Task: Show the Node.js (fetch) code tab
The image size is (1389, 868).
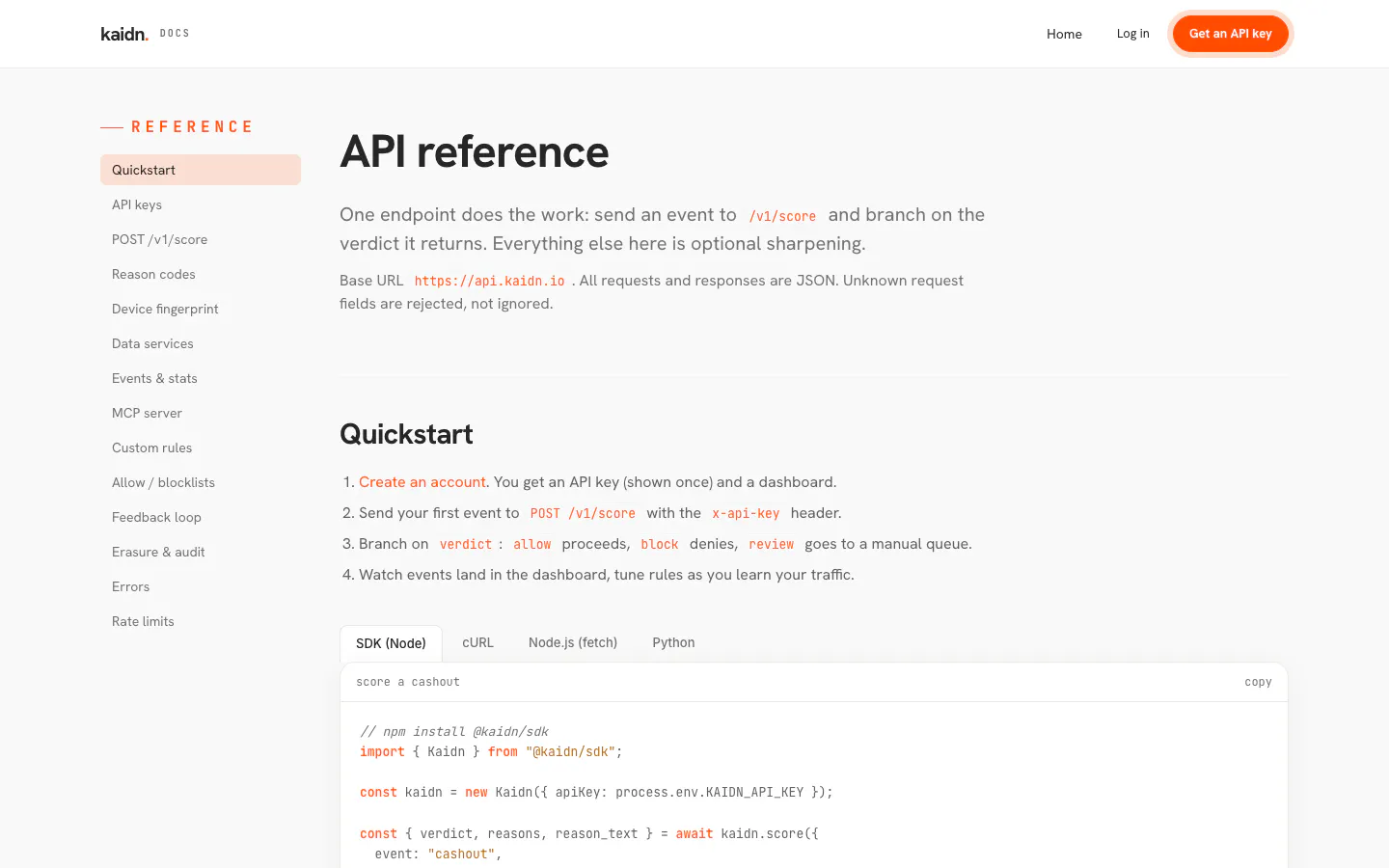Action: click(x=573, y=642)
